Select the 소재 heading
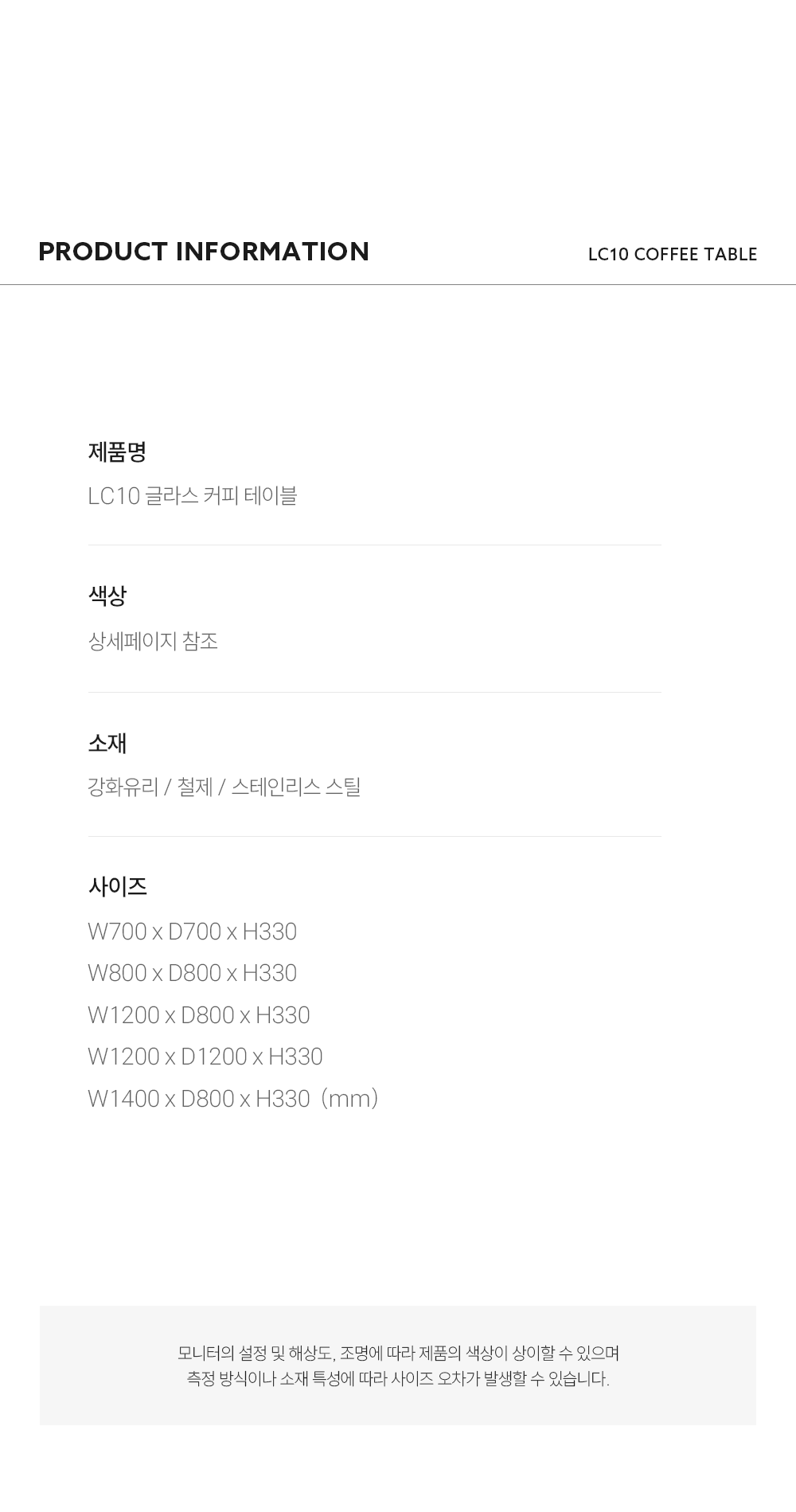 tap(107, 743)
